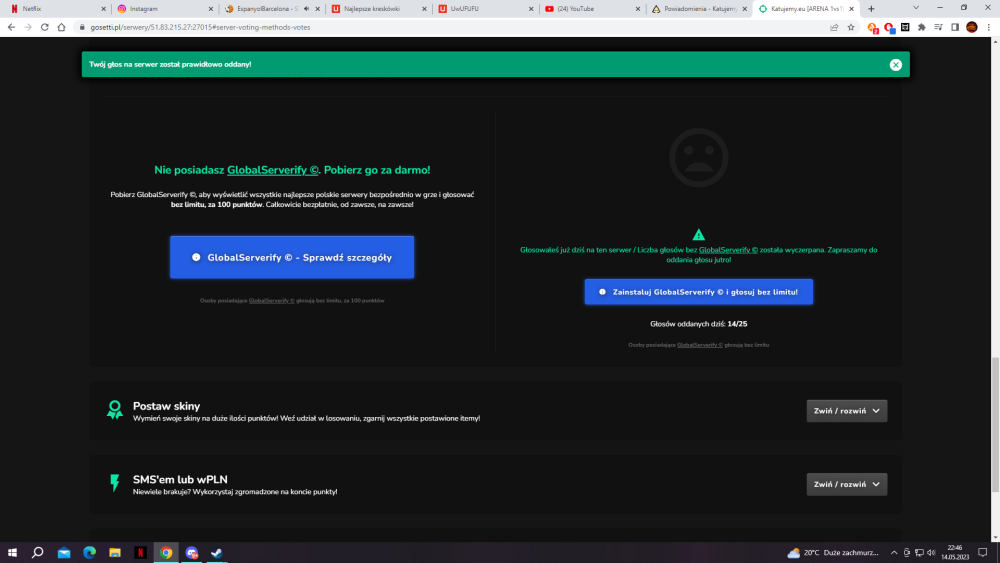The width and height of the screenshot is (1000, 563).
Task: Click 'Głosów oddanych dziś: 14/25' text
Action: pos(698,324)
